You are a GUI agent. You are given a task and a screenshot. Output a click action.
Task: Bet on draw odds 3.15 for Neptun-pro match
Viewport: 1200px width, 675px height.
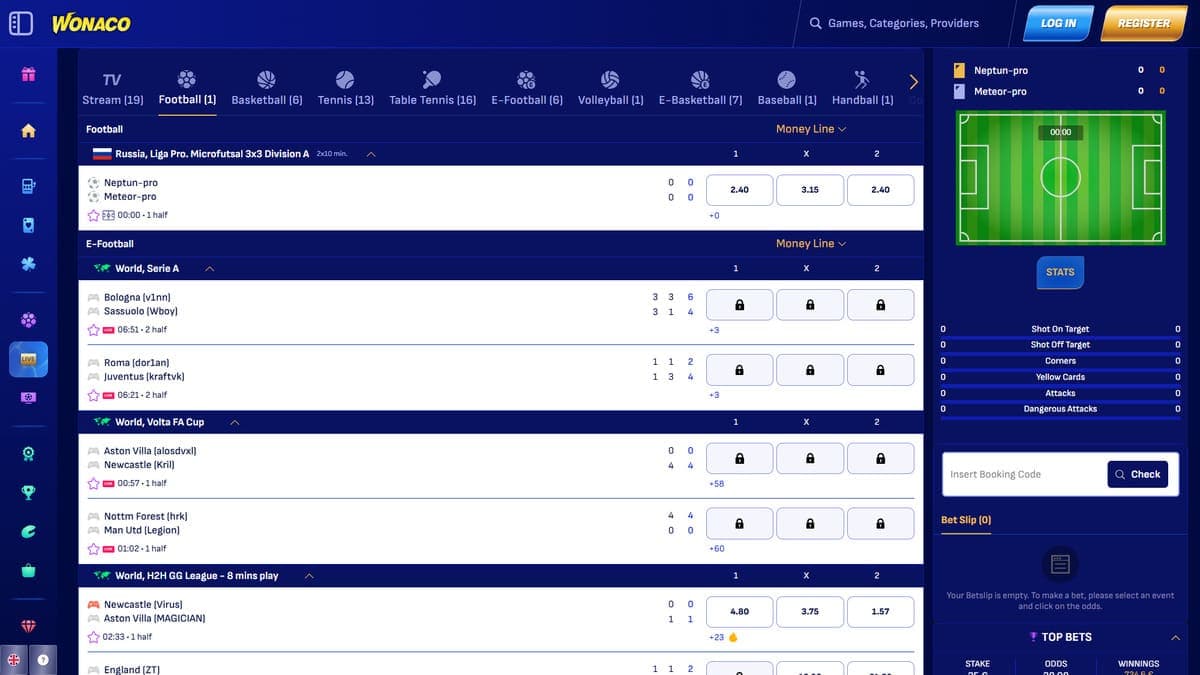pos(810,190)
